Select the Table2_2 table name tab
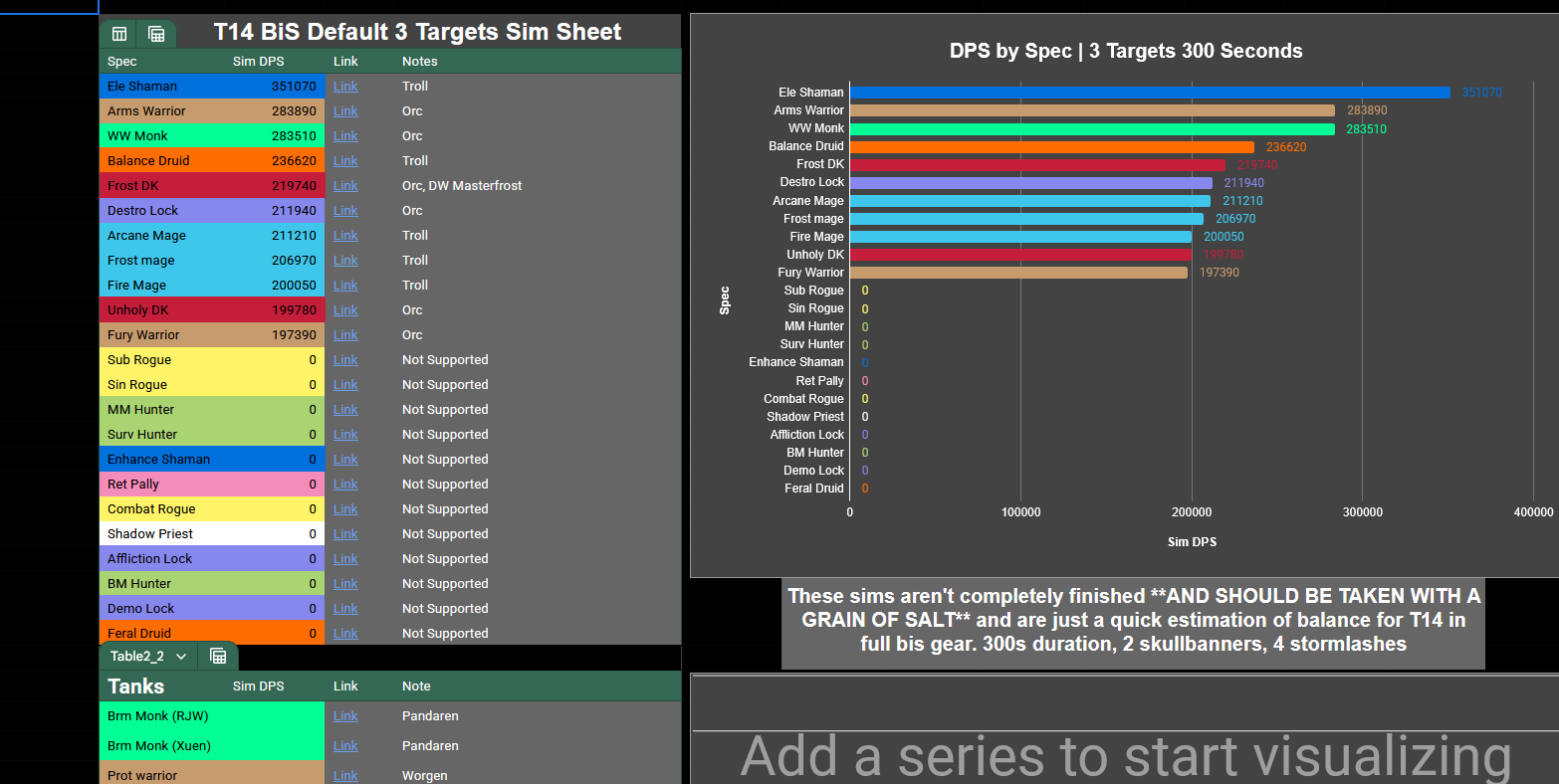This screenshot has width=1559, height=784. [x=137, y=657]
